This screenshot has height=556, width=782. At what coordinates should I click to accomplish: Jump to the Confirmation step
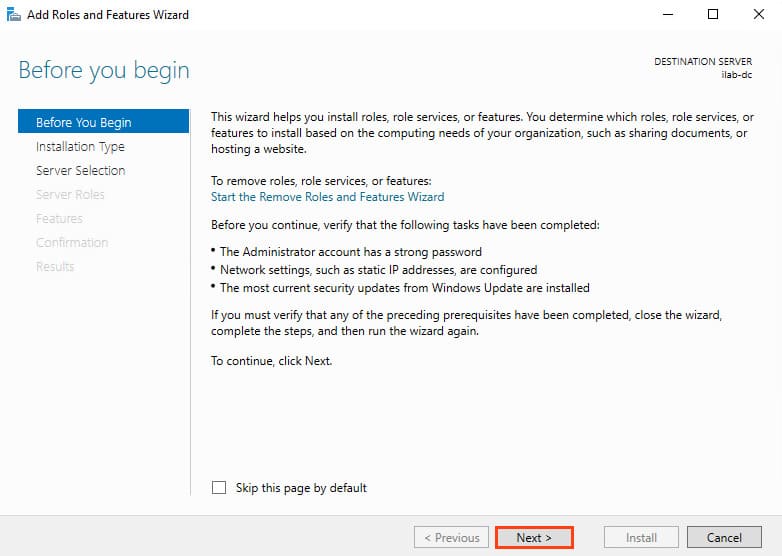coord(71,242)
